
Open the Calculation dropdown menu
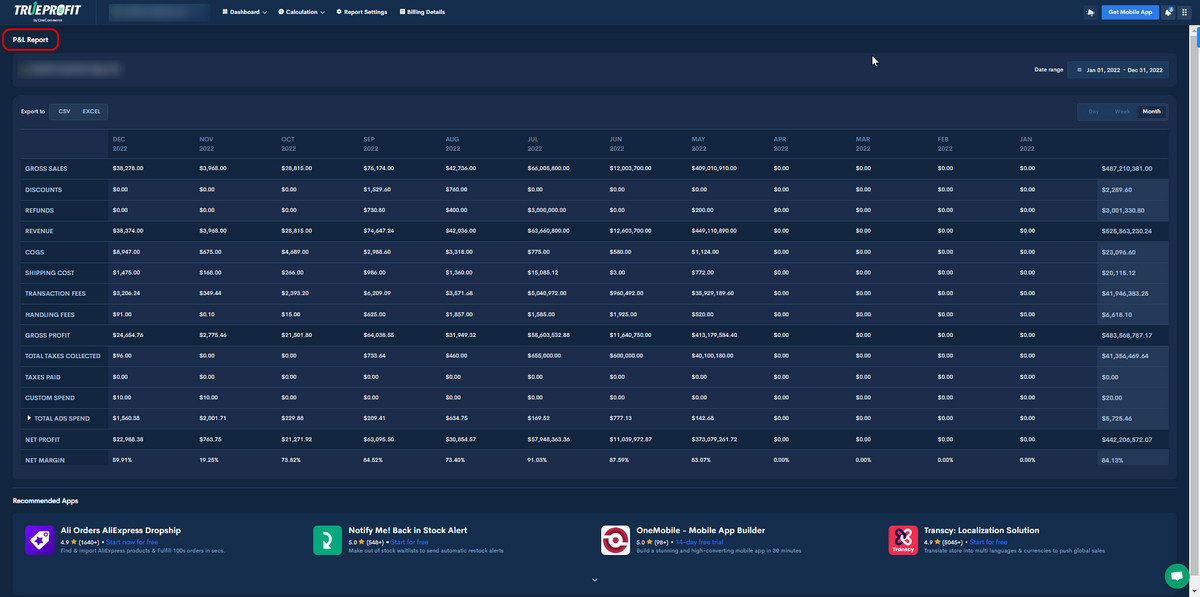point(303,12)
